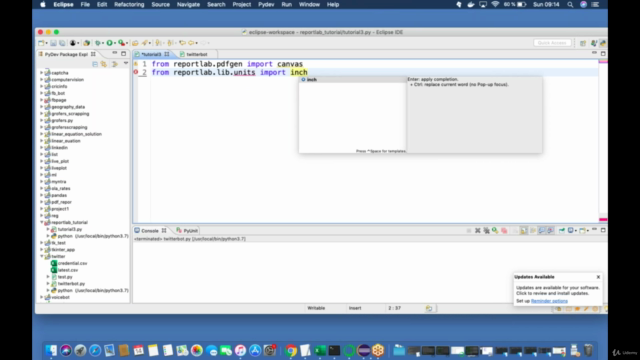The width and height of the screenshot is (640, 360).
Task: Expand the captcha project
Action: (x=41, y=73)
